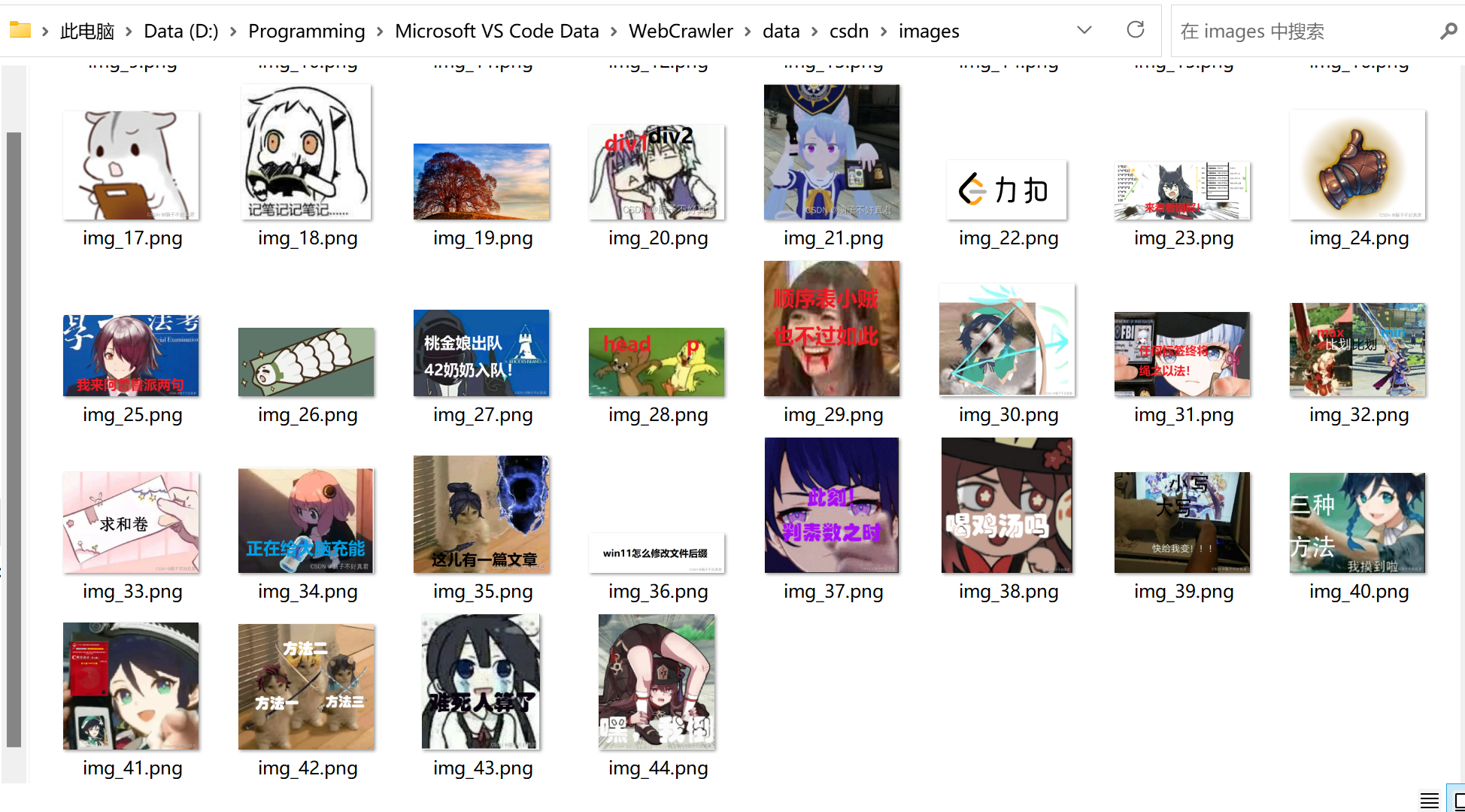Select img_34.png 正在给大脑充能 thumbnail

pos(306,521)
